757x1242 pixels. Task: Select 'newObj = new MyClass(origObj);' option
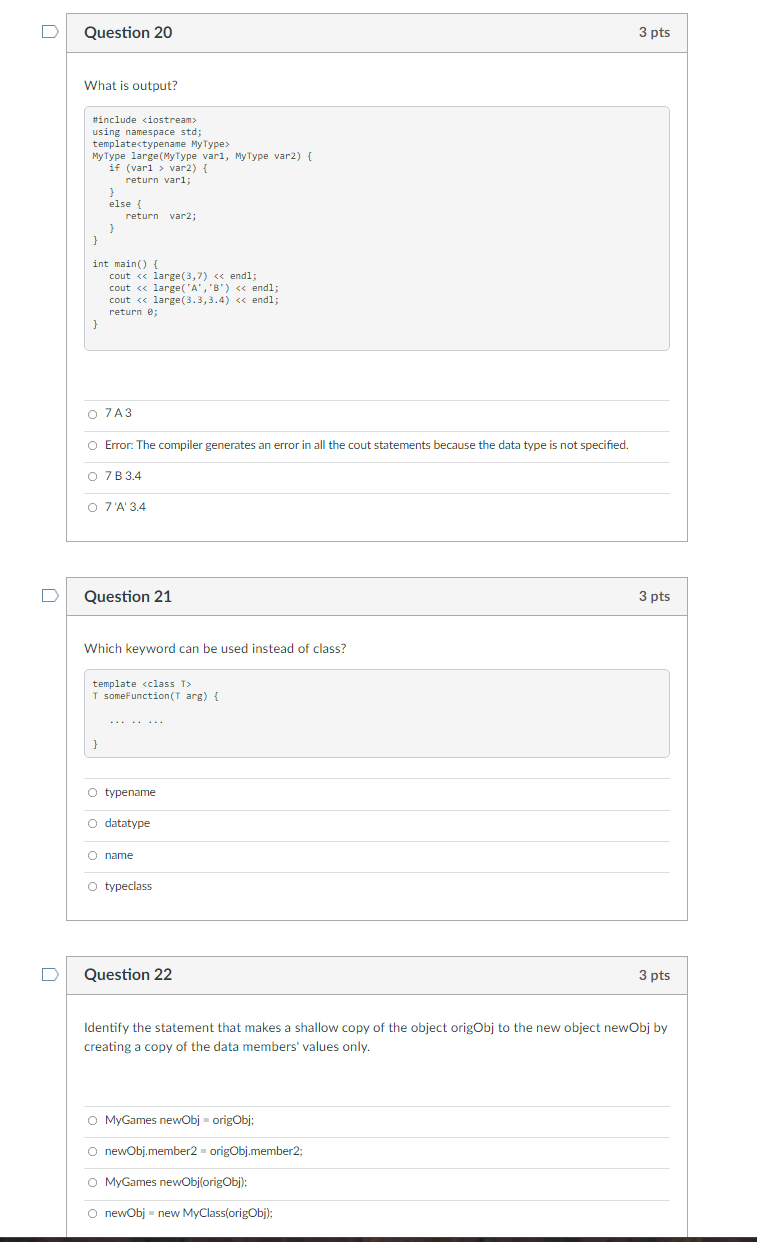(x=92, y=1213)
